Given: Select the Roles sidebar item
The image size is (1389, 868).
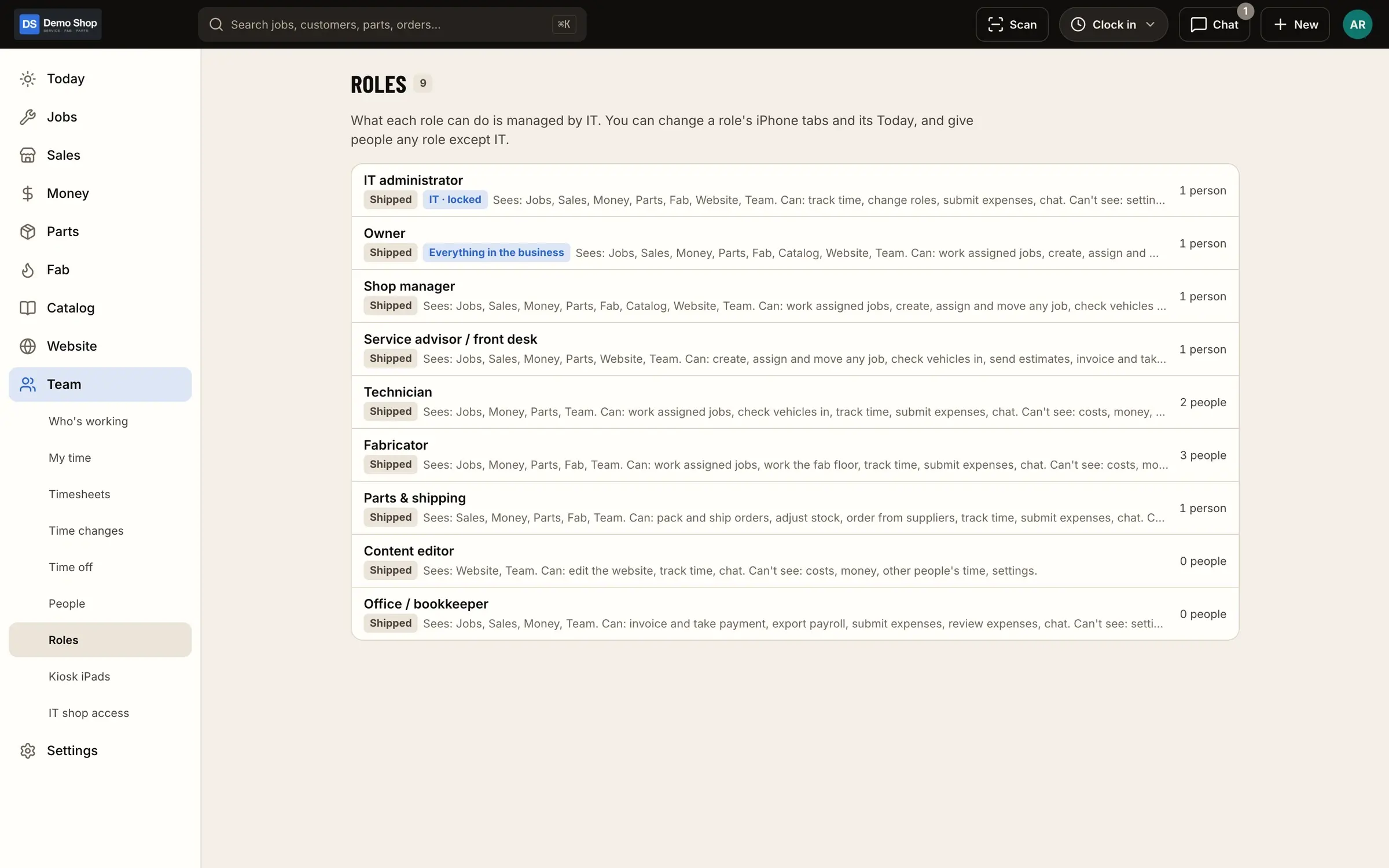Looking at the screenshot, I should pos(100,640).
